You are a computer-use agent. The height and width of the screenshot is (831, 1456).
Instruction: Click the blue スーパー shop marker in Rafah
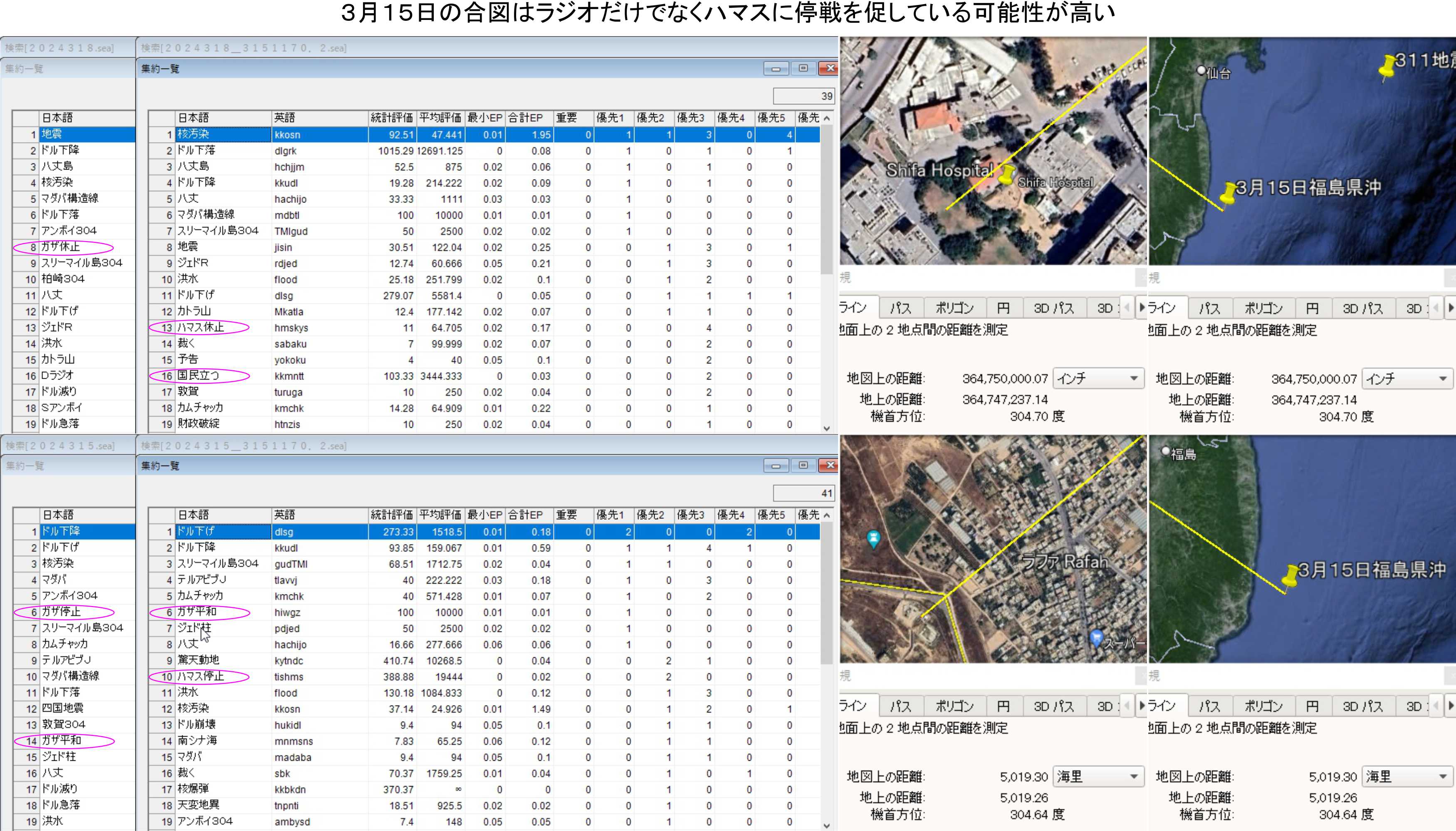(1096, 638)
